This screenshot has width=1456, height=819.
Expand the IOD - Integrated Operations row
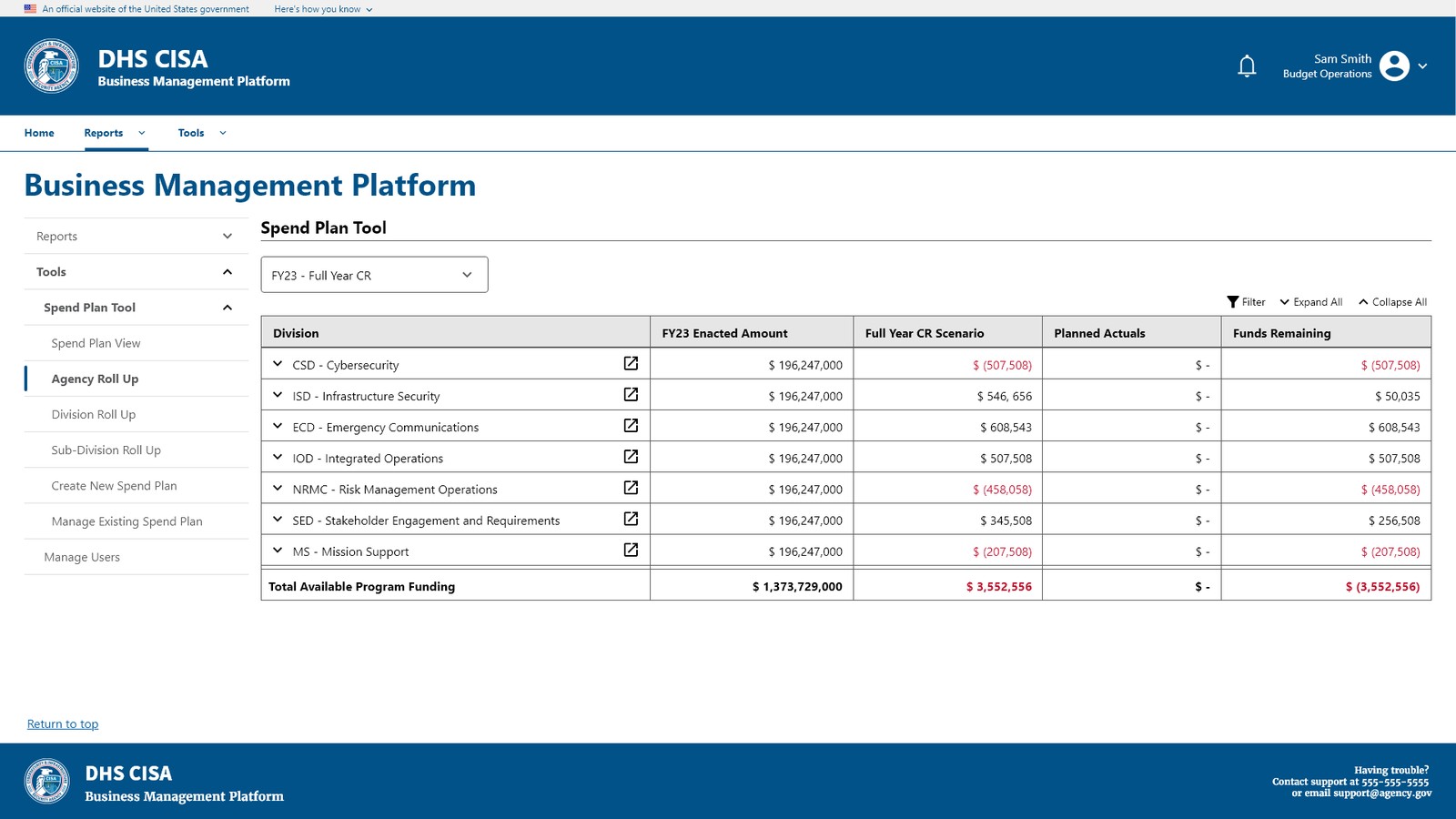278,457
